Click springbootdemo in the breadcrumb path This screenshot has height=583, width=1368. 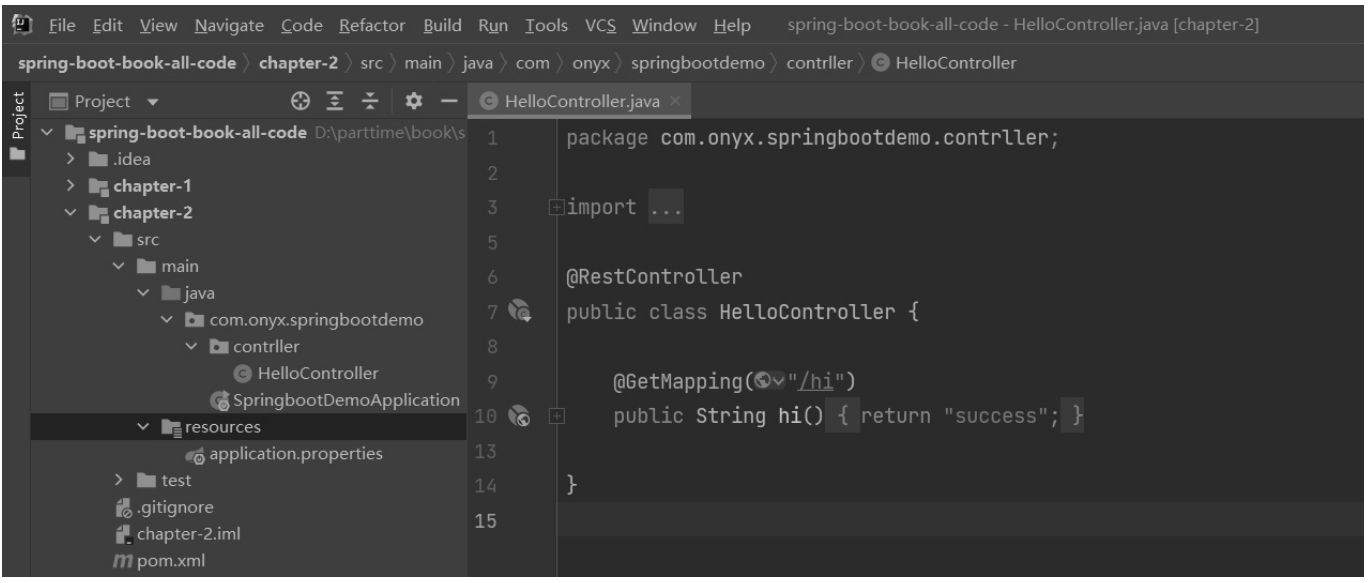(x=697, y=63)
